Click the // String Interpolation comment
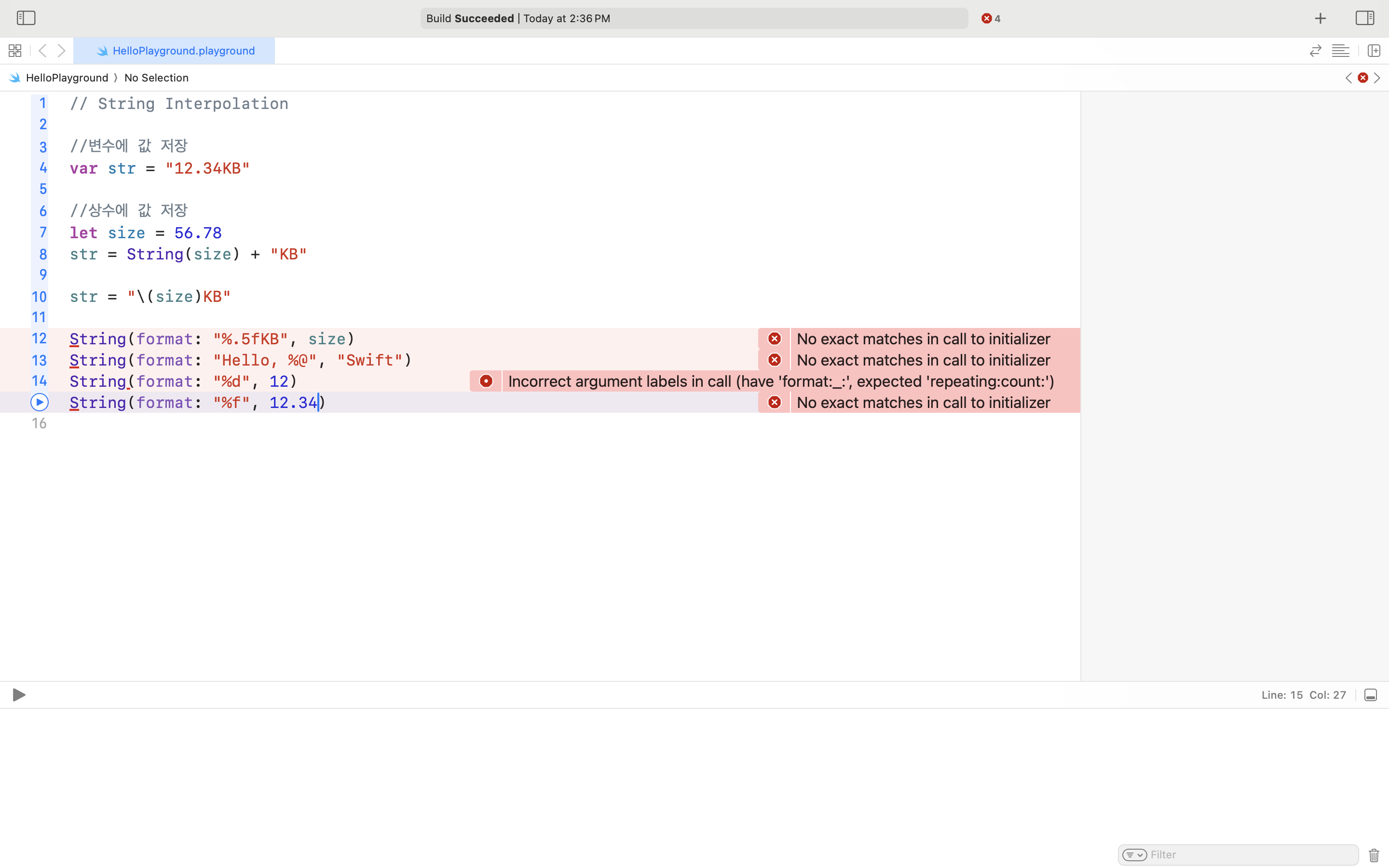1389x868 pixels. tap(179, 104)
